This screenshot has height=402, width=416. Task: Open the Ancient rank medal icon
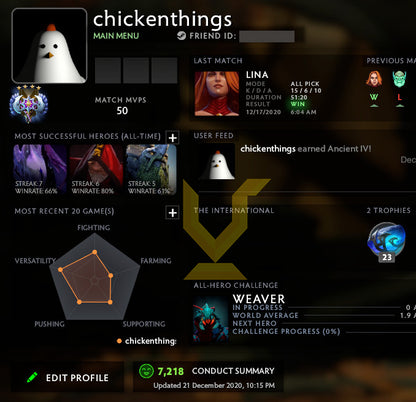pos(28,103)
